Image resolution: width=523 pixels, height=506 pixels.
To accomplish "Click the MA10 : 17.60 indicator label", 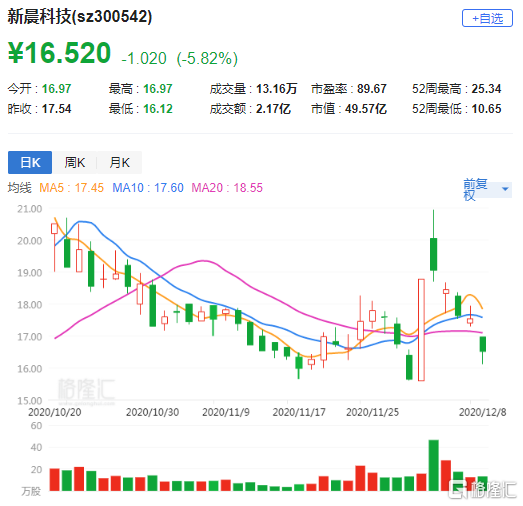I will 148,188.
